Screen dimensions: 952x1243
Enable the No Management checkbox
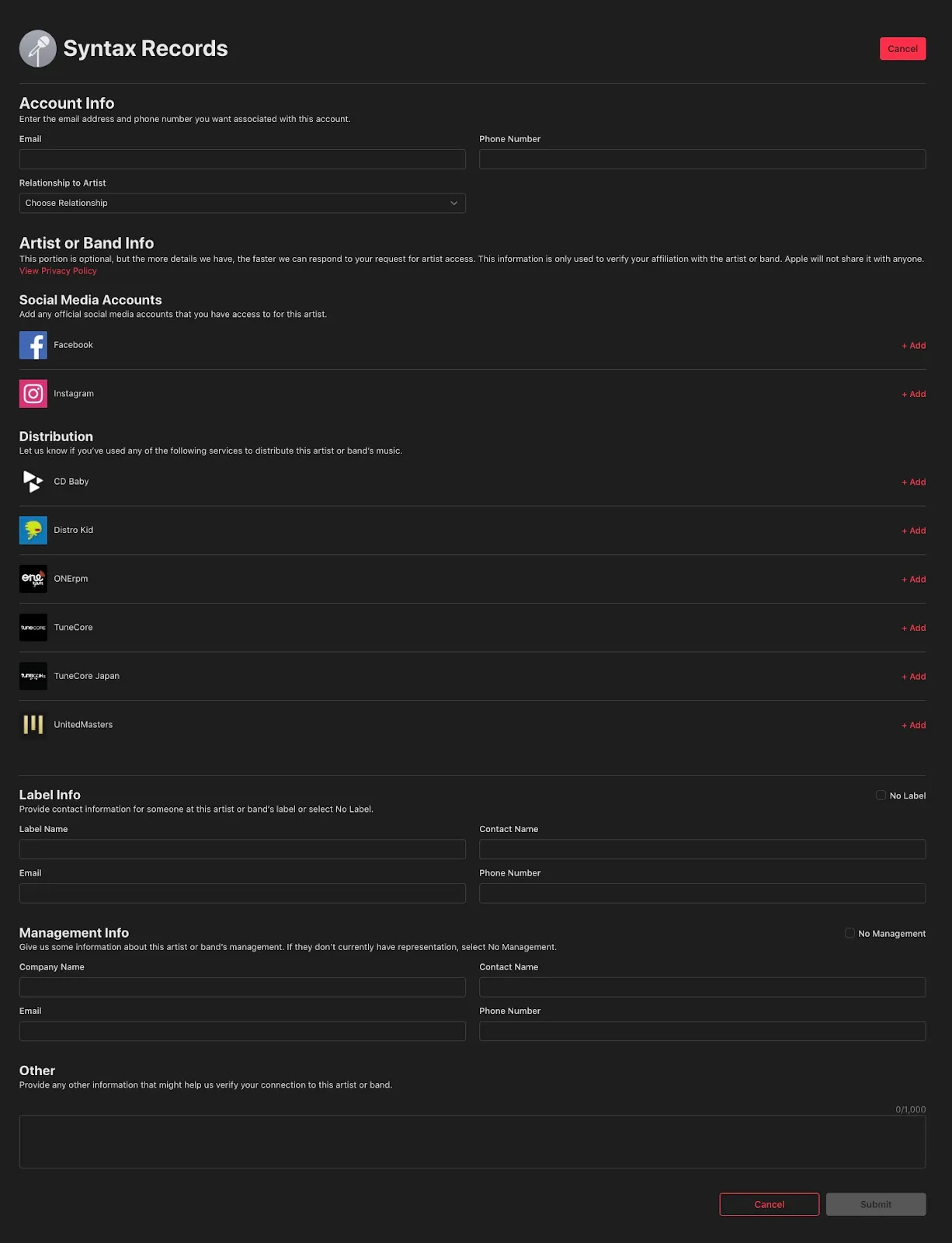[850, 933]
